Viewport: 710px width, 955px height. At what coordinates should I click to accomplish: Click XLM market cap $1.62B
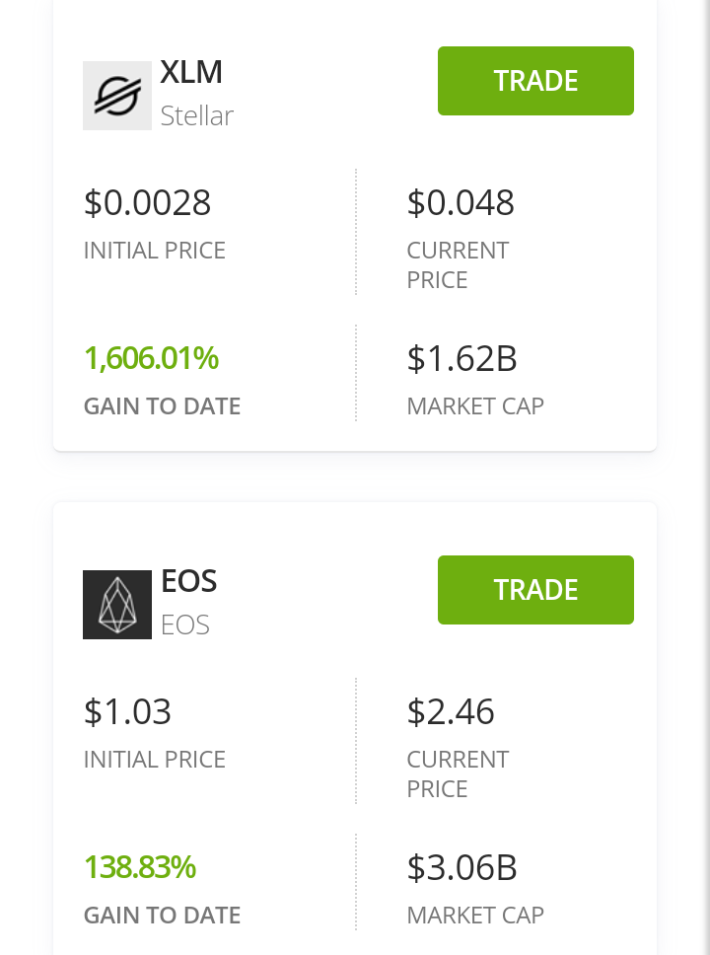point(462,359)
